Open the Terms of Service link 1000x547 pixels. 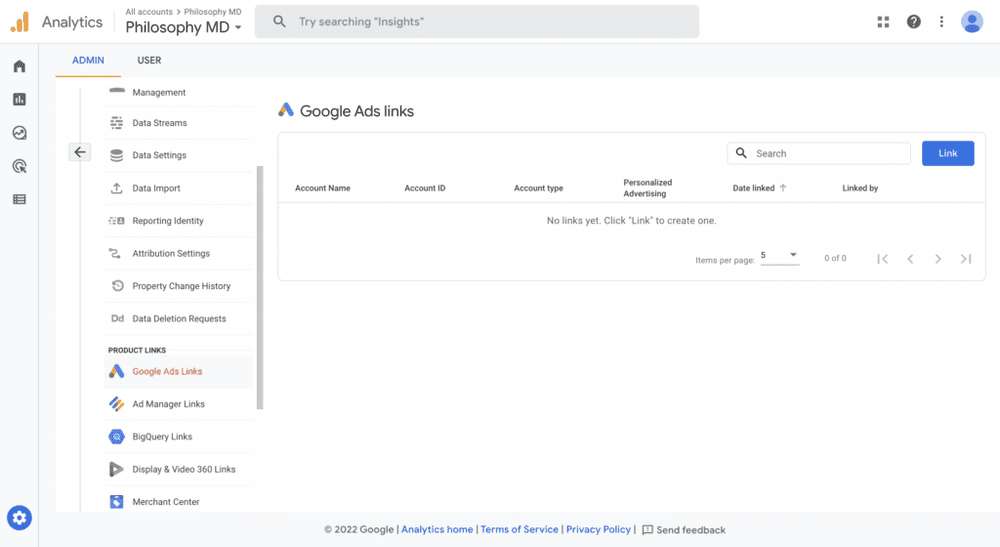coord(519,529)
